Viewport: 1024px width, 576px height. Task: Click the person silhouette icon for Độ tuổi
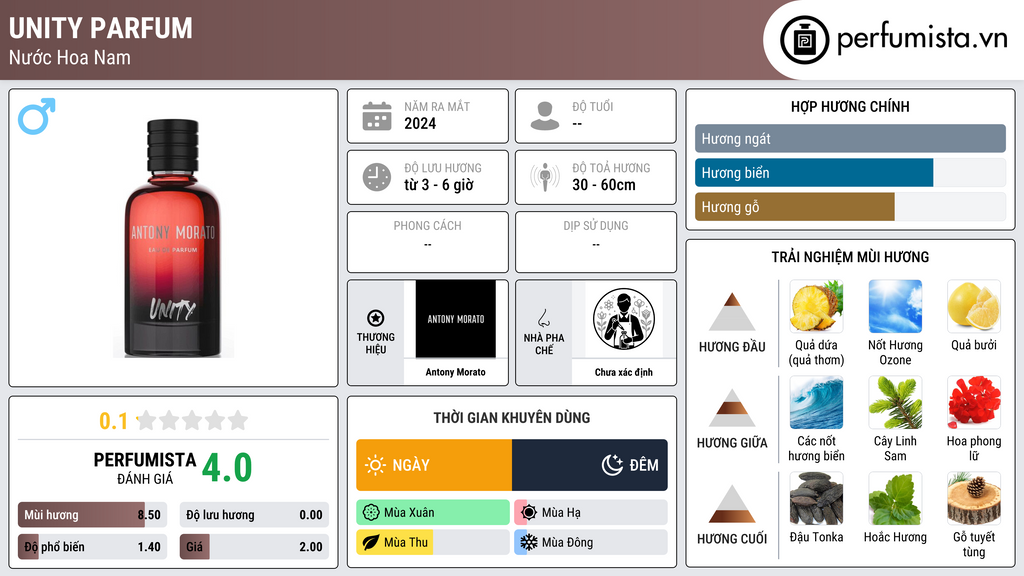pos(545,116)
